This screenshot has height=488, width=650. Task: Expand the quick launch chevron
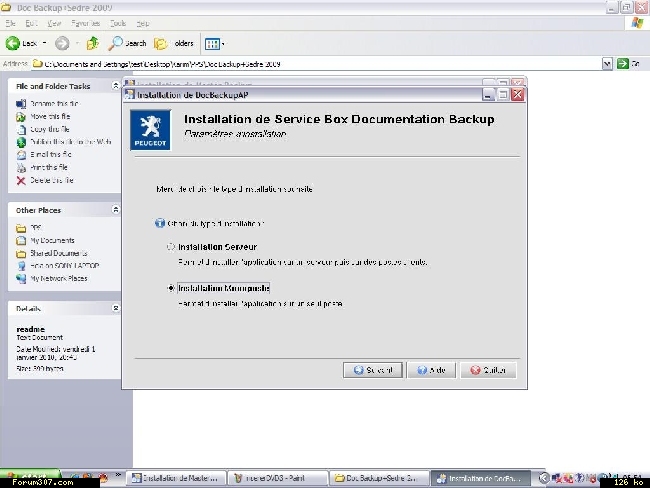coord(118,474)
